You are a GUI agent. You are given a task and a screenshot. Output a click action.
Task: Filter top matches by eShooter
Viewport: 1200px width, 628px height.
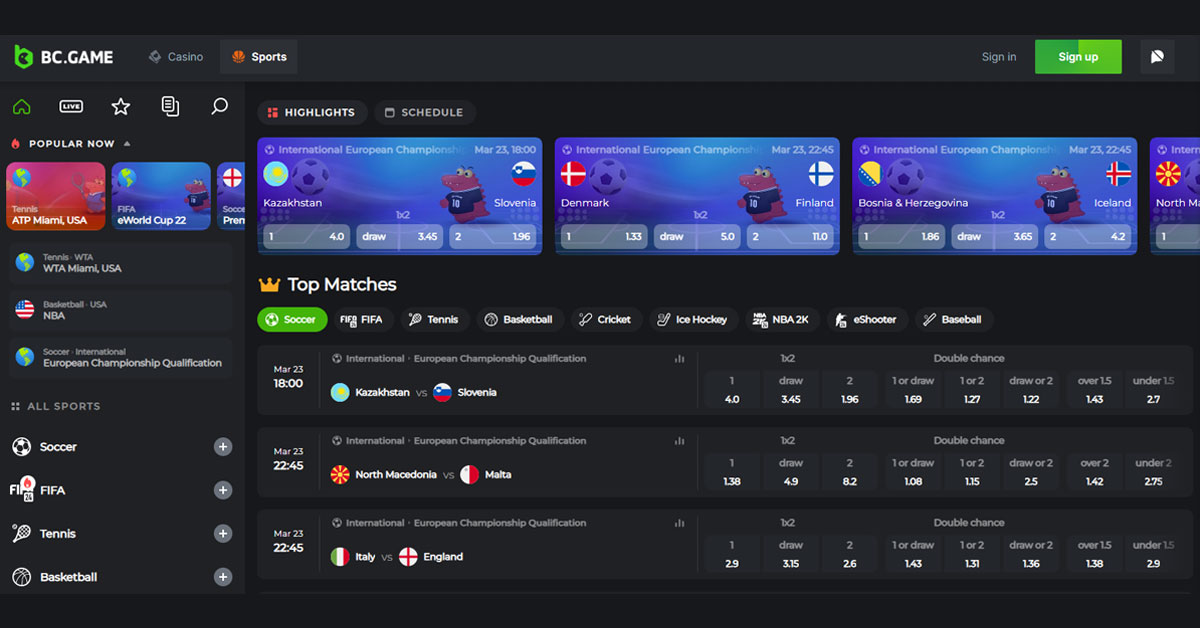866,320
